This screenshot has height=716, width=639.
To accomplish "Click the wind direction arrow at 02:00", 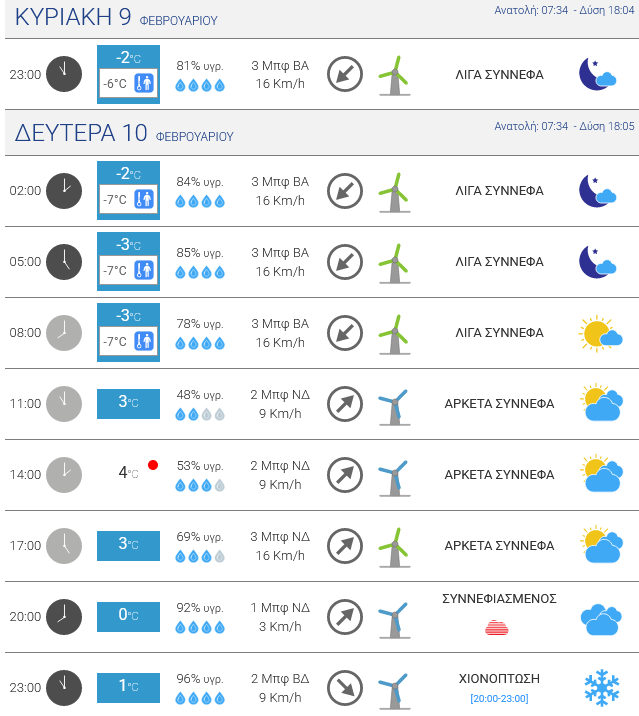I will [x=345, y=190].
